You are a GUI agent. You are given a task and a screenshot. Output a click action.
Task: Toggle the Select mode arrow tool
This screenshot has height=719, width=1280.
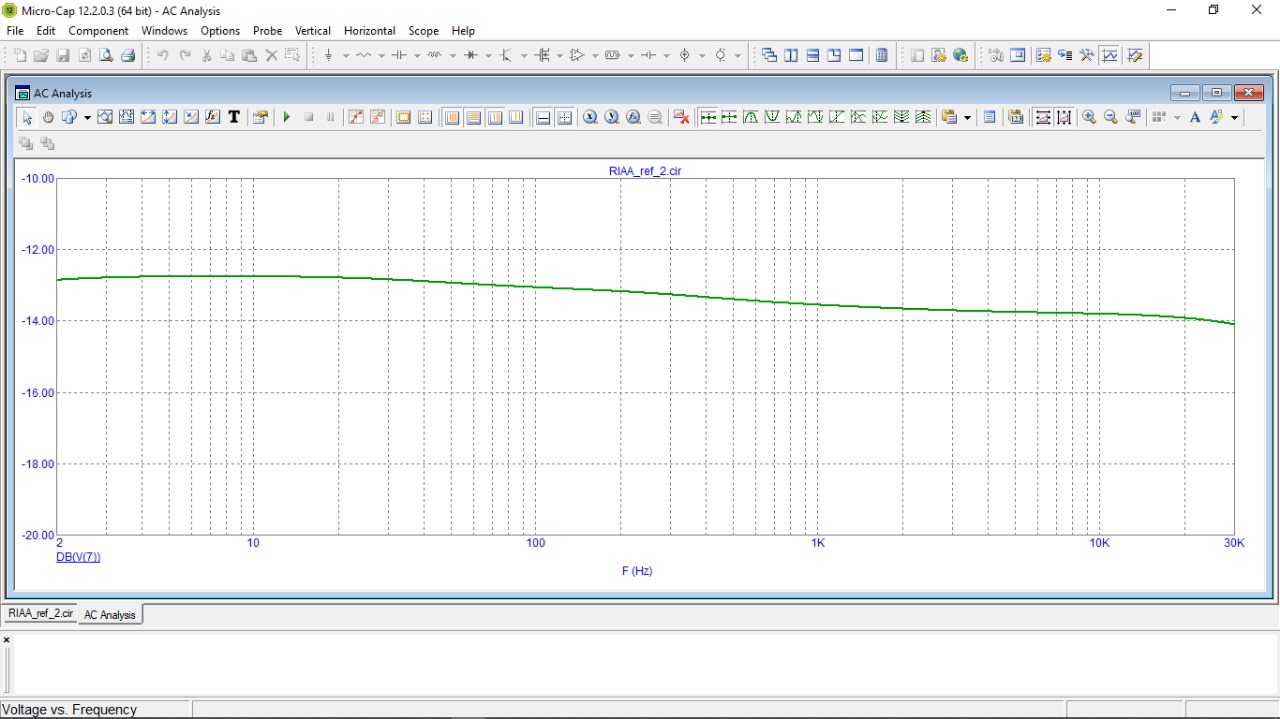click(27, 117)
